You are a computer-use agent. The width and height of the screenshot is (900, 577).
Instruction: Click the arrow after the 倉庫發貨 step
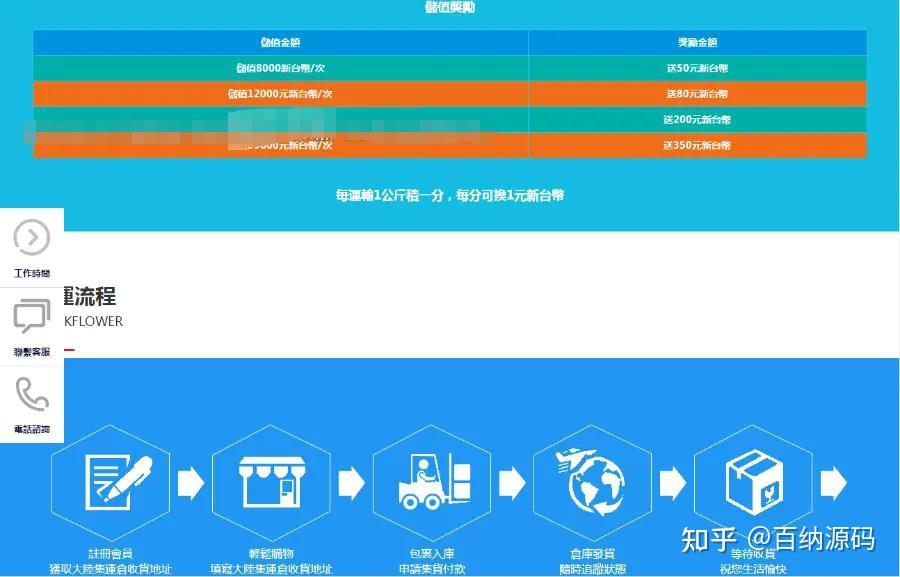673,483
